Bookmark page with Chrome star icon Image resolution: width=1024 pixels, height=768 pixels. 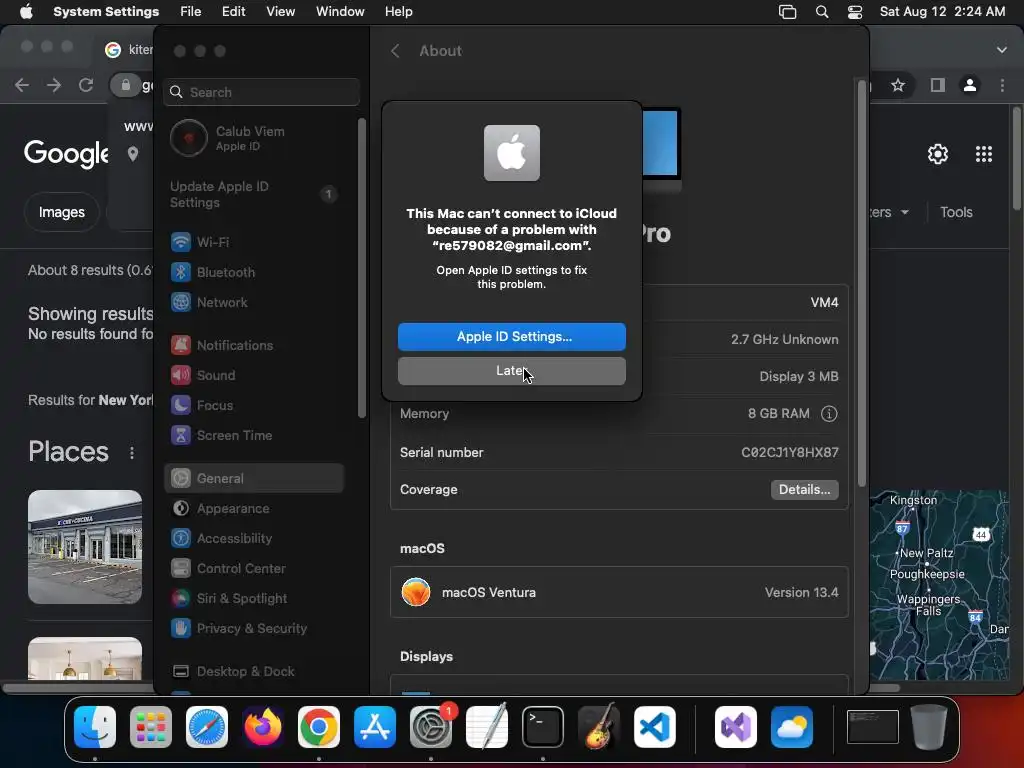899,86
